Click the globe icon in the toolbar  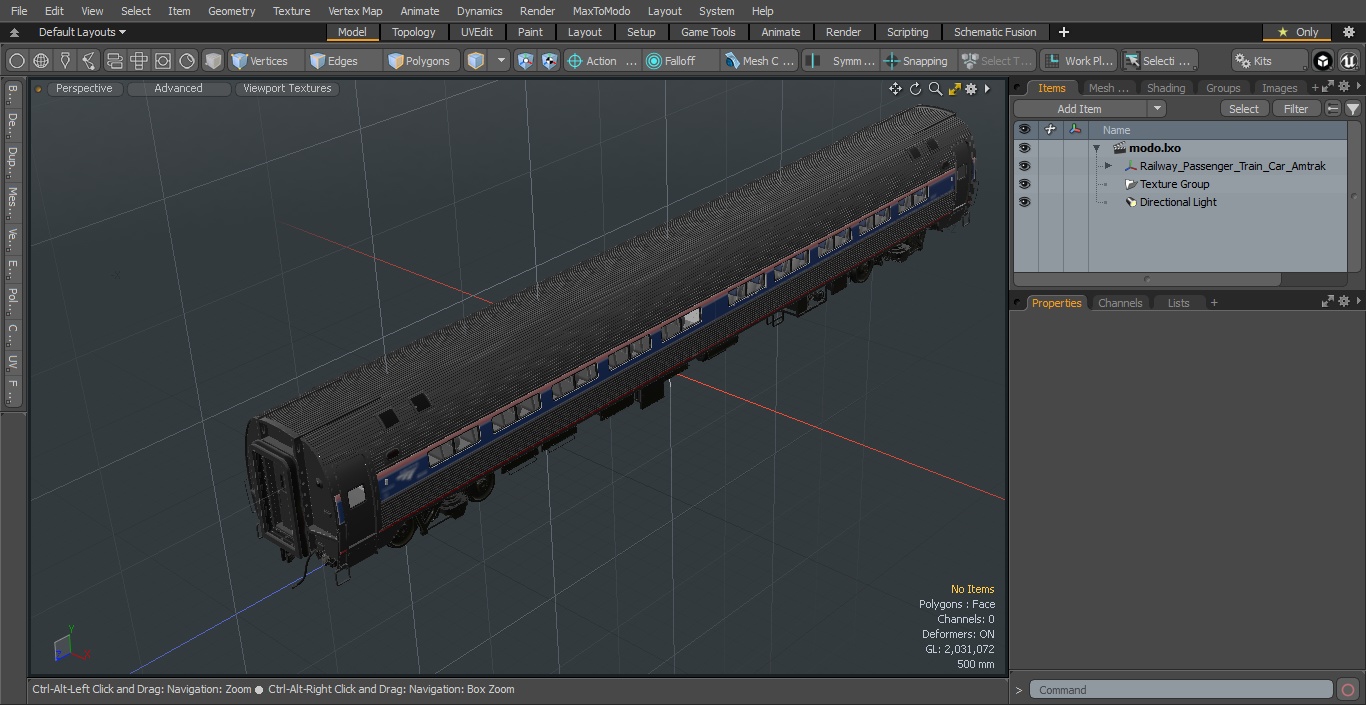tap(41, 61)
